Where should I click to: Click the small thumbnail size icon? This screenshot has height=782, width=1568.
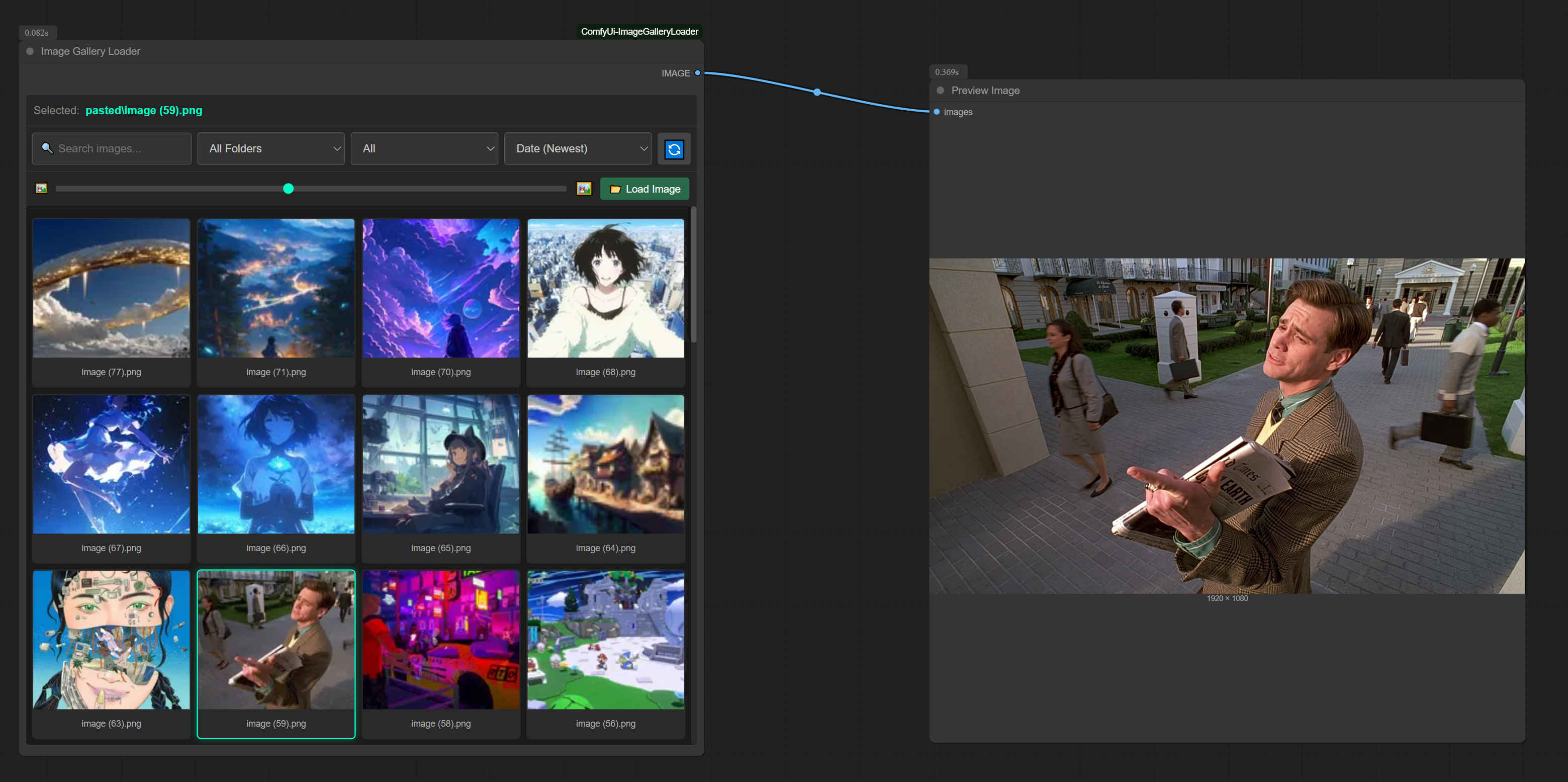41,189
